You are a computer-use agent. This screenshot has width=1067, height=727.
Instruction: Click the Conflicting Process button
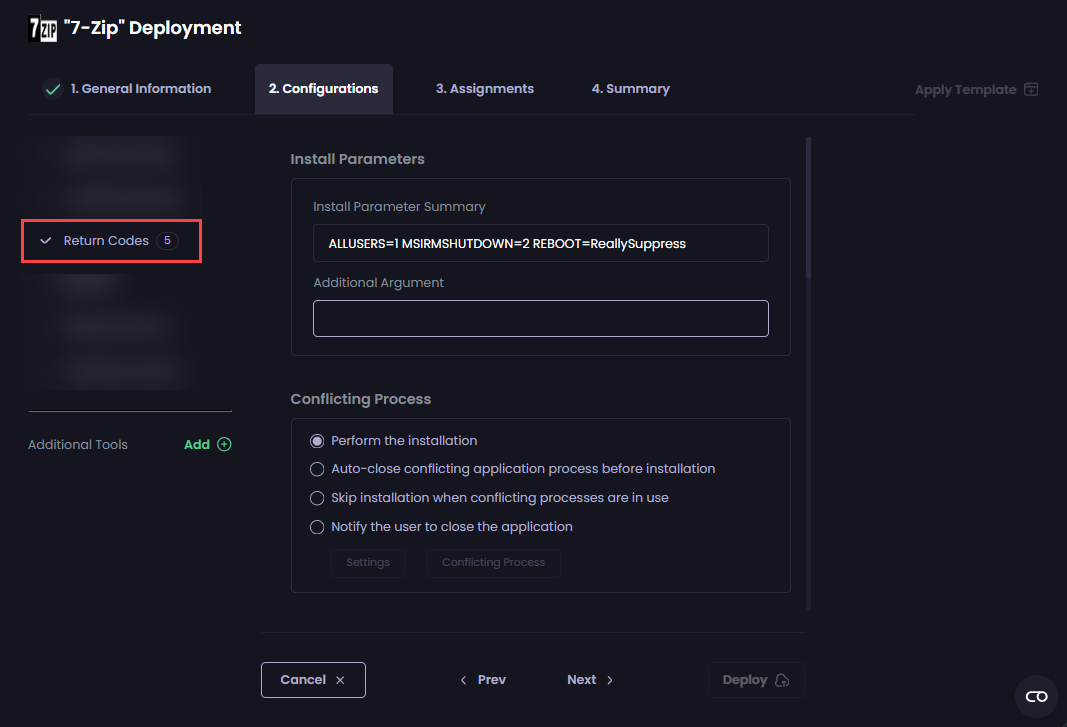494,563
